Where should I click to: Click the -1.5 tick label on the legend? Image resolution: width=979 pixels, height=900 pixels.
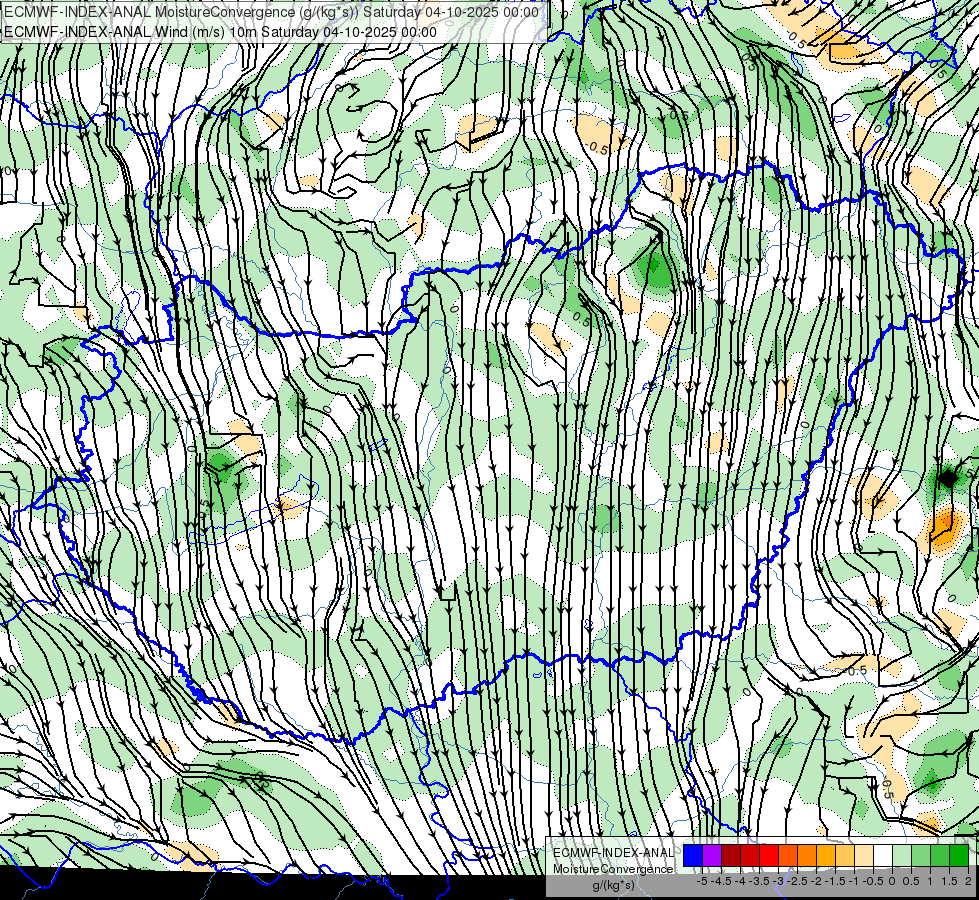click(x=835, y=881)
